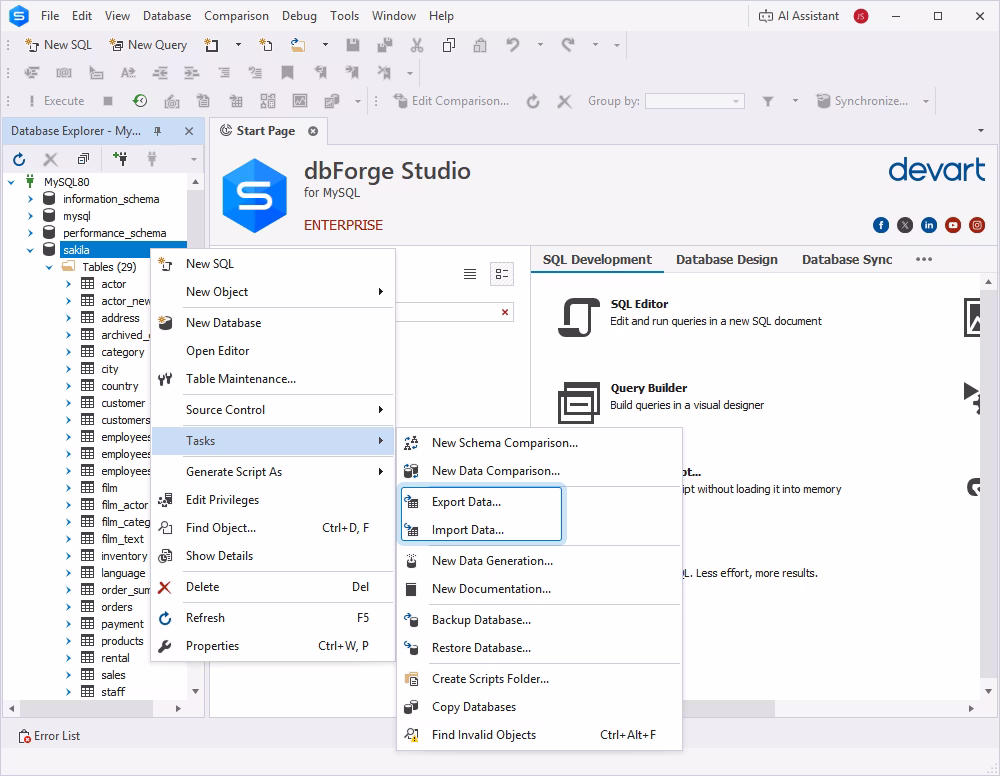The height and width of the screenshot is (776, 1000).
Task: Expand the information_schema database node
Action: [x=30, y=199]
